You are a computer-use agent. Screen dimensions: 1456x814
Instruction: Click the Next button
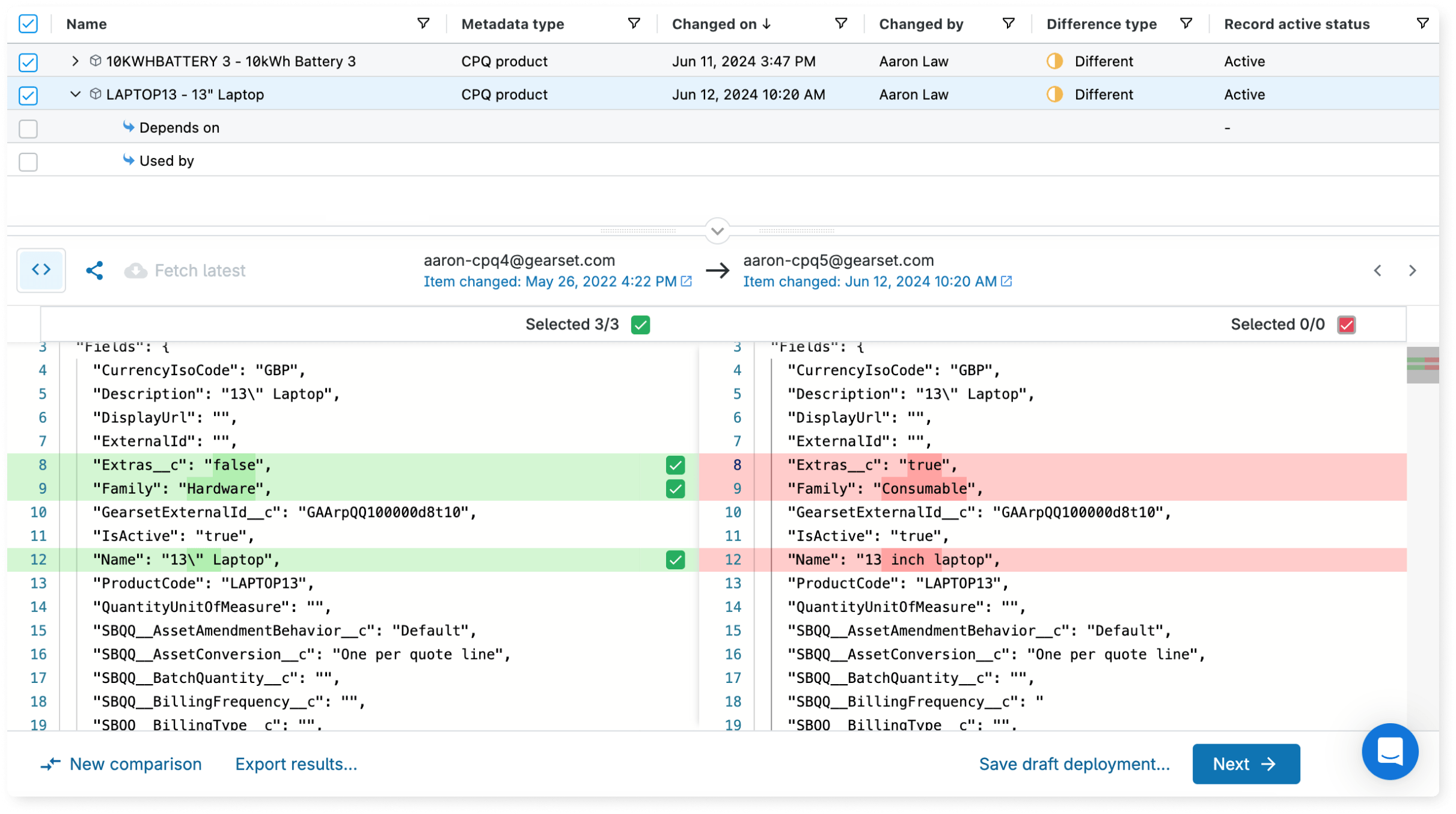(x=1245, y=764)
